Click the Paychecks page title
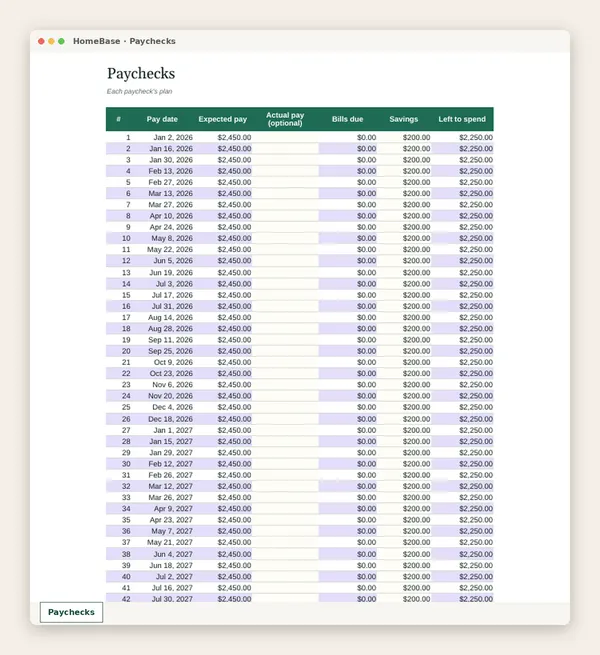The width and height of the screenshot is (600, 655). [141, 74]
